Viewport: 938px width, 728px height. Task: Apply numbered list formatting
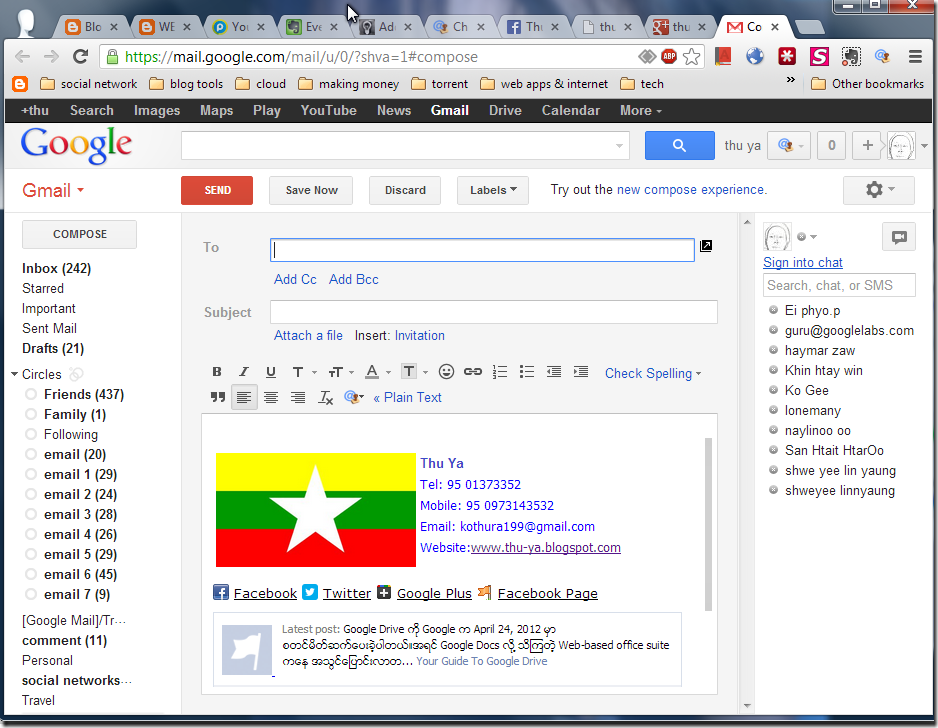(x=500, y=372)
